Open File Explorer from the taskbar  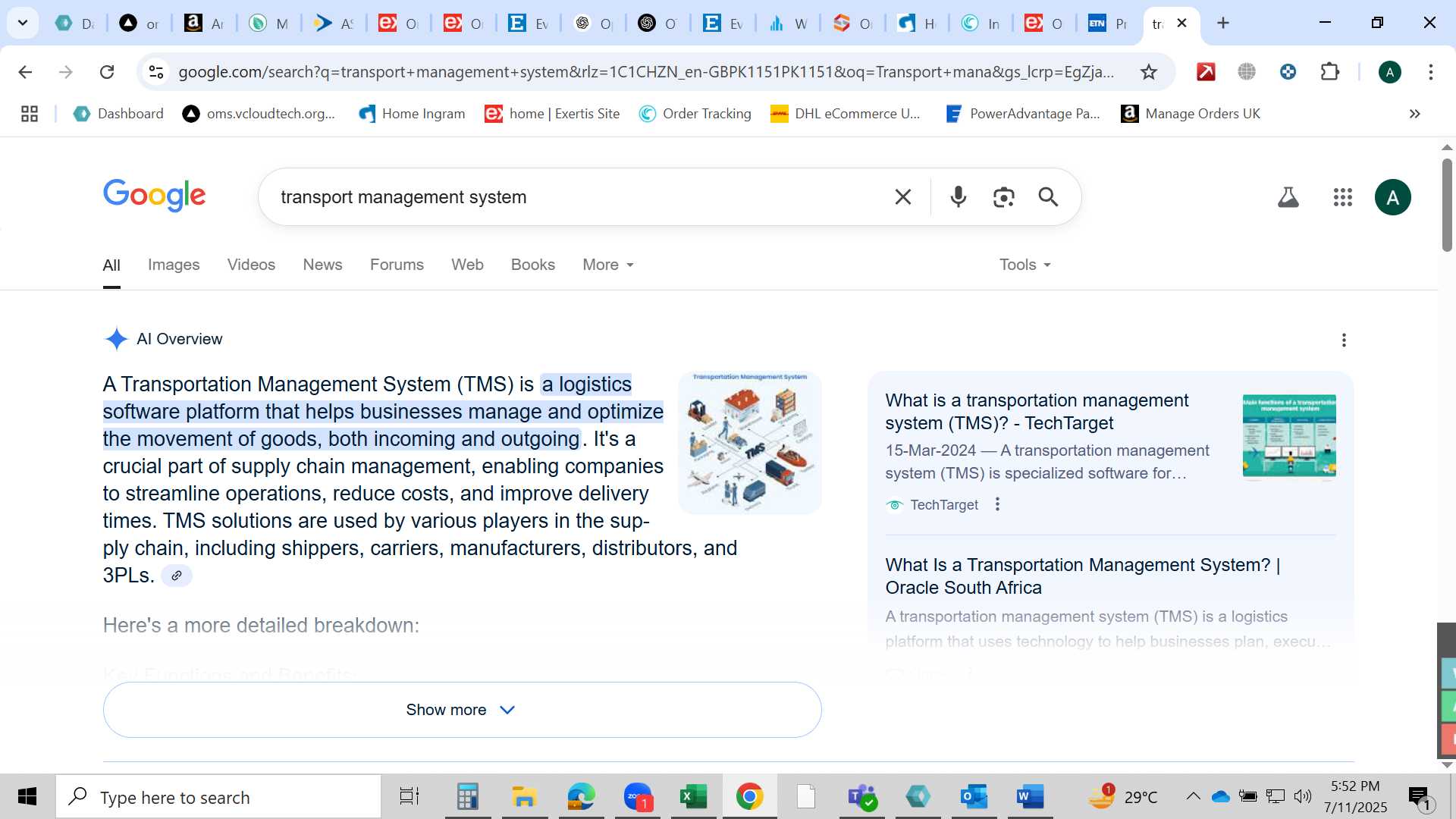point(523,797)
